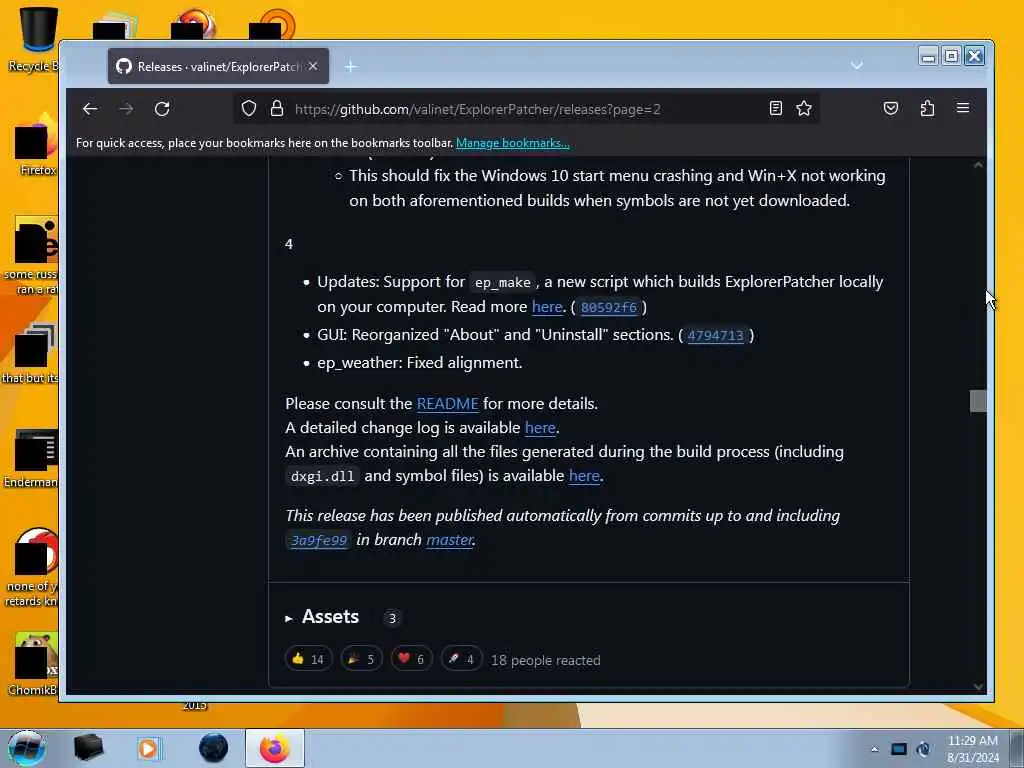Open the Firefox desktop shortcut

pos(37,147)
